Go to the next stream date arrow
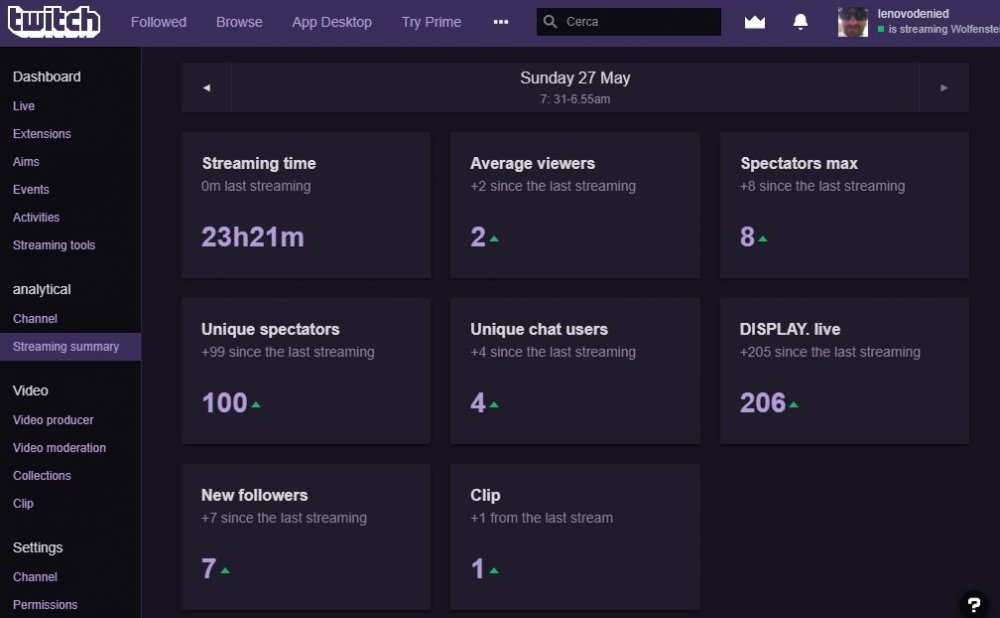Screen dimensions: 1000x618 944,87
